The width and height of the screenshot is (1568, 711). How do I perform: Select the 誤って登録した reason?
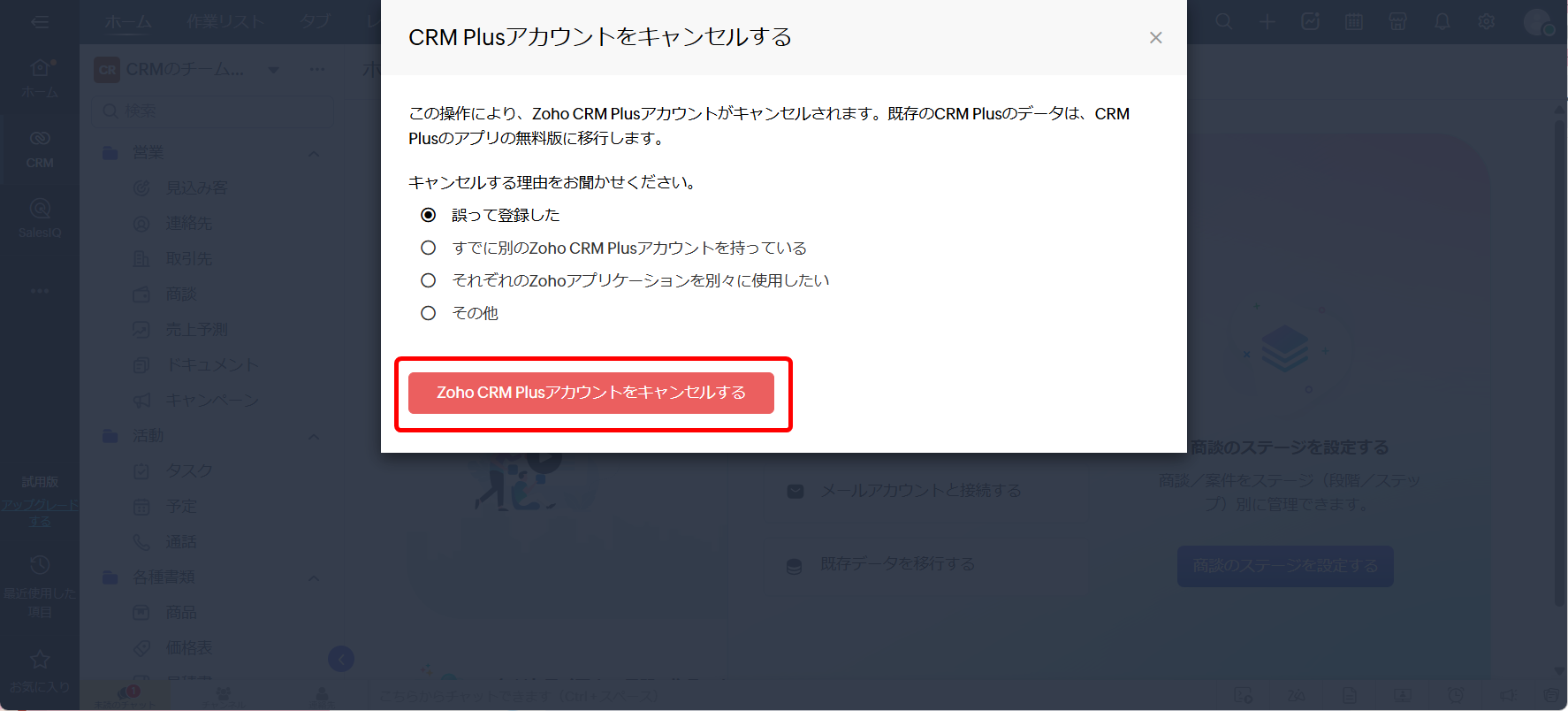(429, 215)
